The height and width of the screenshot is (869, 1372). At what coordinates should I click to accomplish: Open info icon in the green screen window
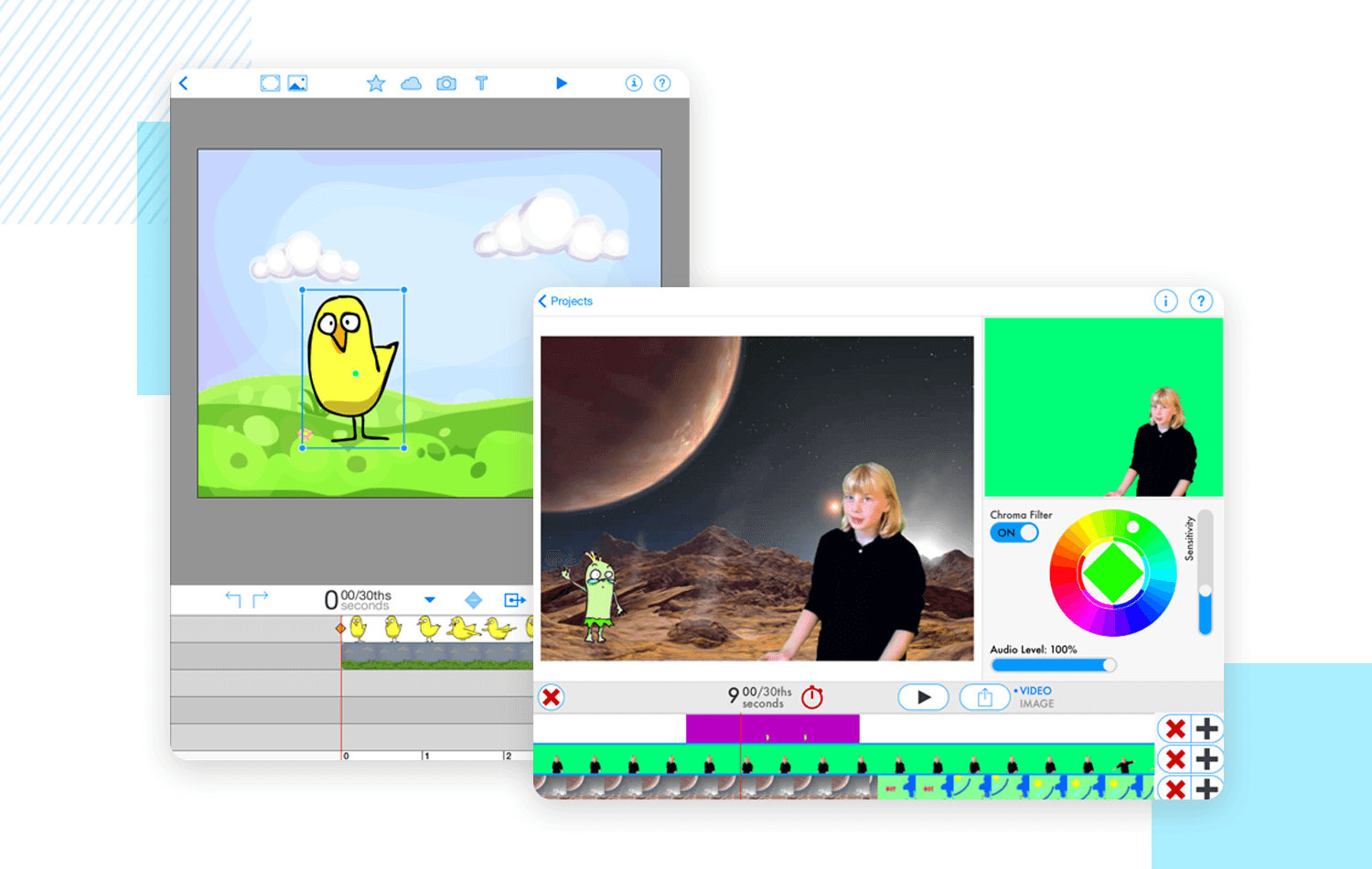tap(1165, 301)
